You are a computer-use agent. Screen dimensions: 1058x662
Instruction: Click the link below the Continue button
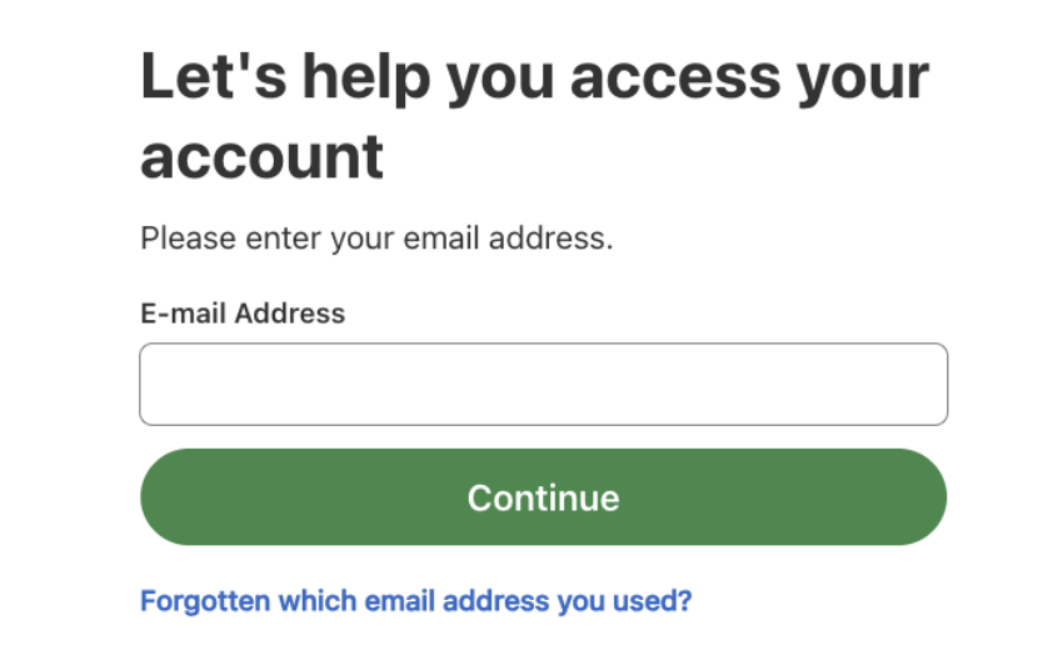pyautogui.click(x=416, y=601)
